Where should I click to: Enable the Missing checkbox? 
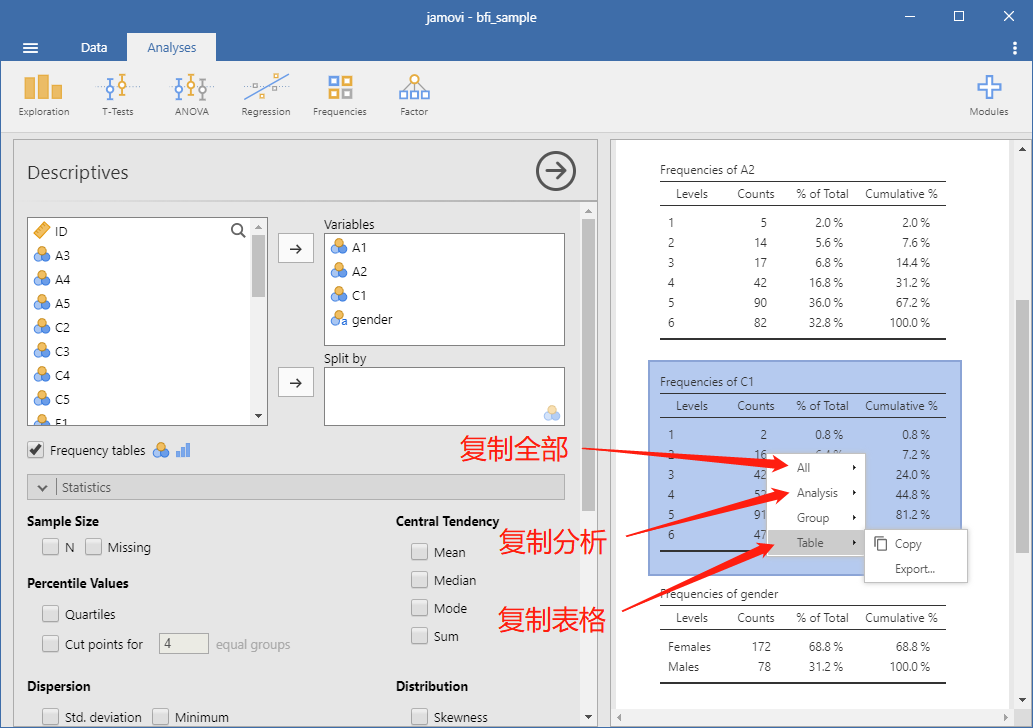click(x=93, y=547)
